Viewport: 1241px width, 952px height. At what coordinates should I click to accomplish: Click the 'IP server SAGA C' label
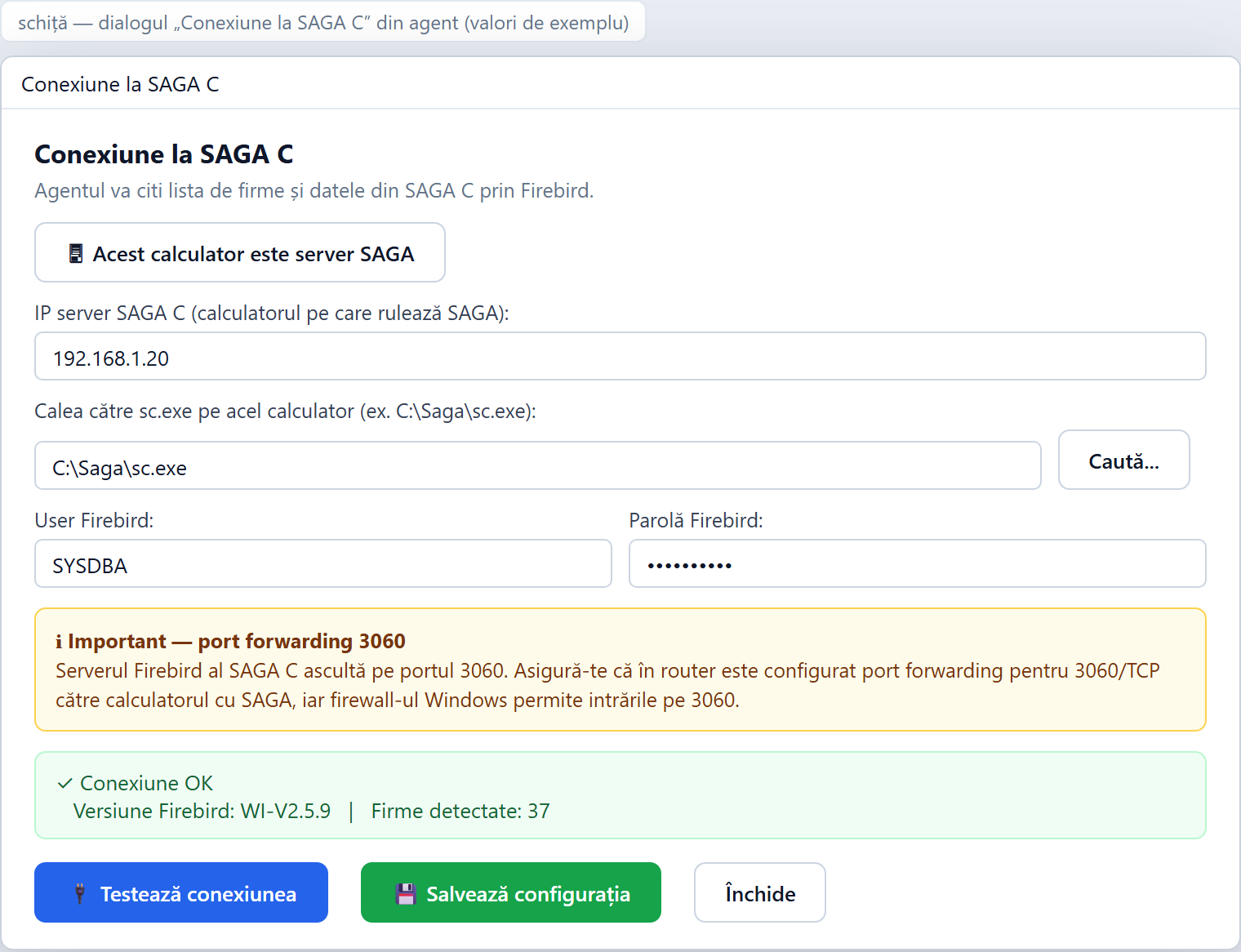[x=272, y=313]
